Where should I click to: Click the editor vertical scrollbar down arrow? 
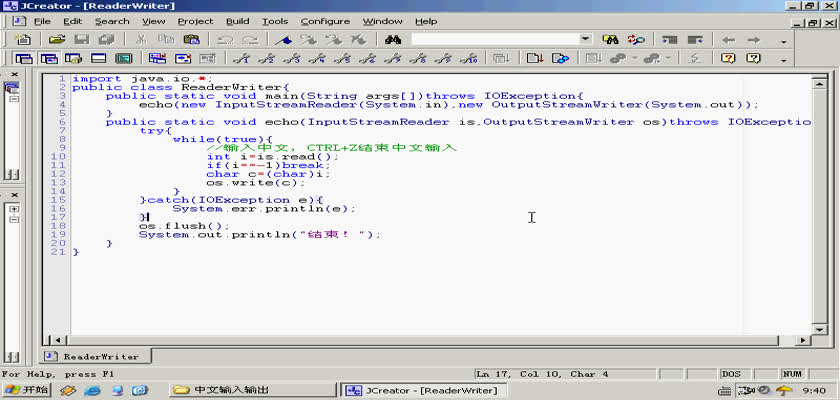[x=819, y=329]
